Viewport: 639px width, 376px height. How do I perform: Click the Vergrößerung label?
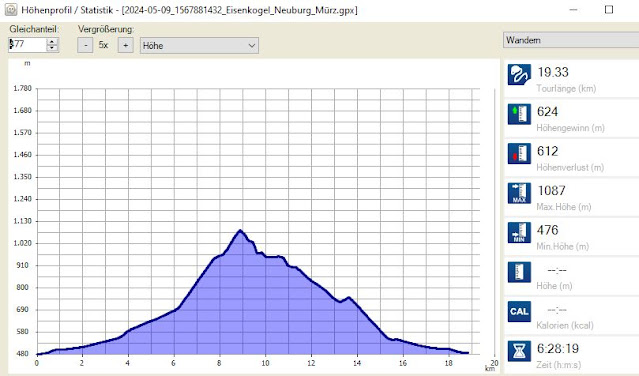point(106,29)
